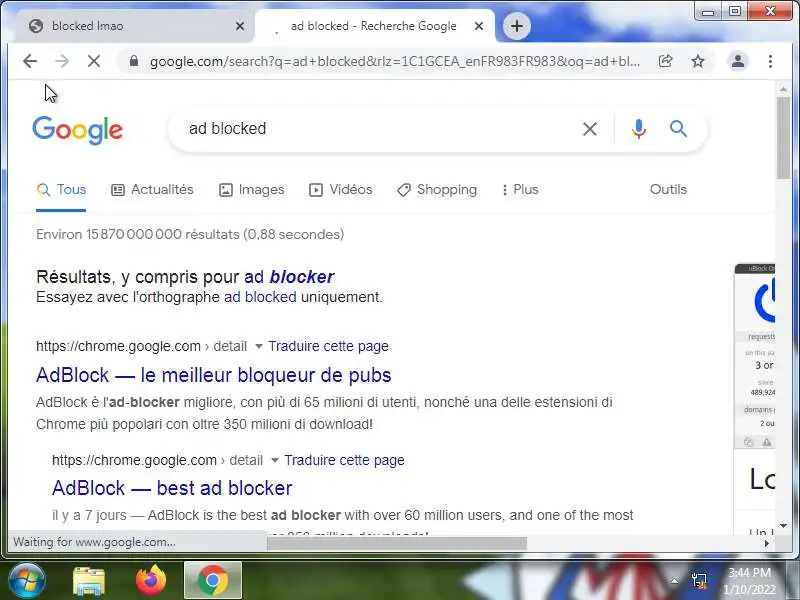Stop loading the page
The width and height of the screenshot is (800, 600).
[x=94, y=61]
